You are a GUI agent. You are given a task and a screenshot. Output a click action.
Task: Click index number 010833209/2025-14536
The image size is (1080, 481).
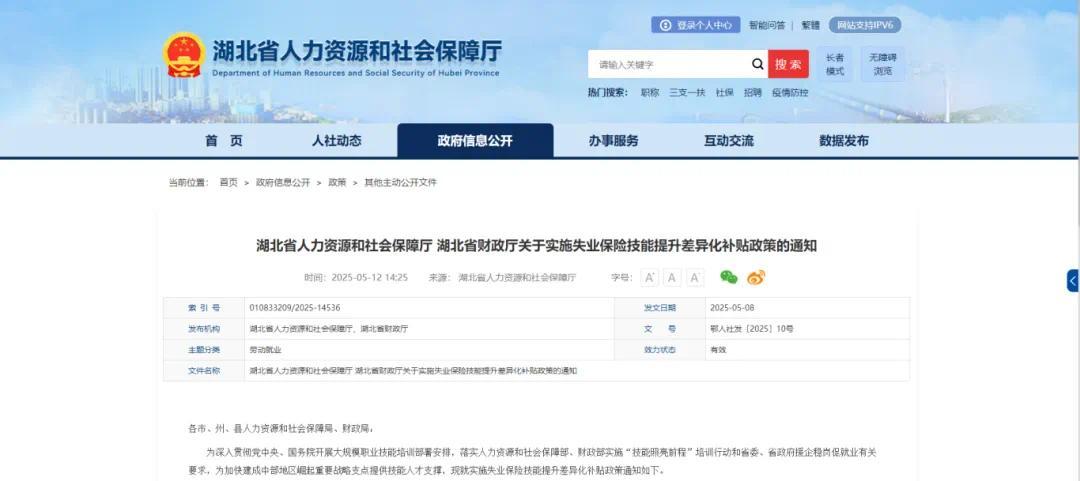point(295,308)
